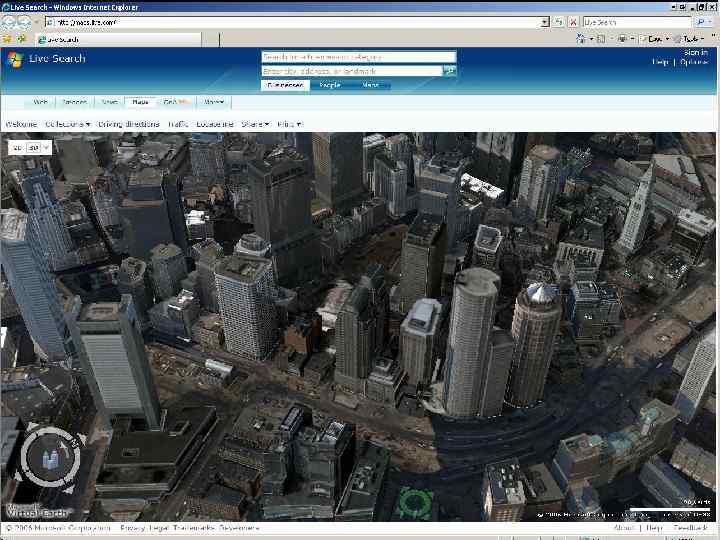Open Driving directions
720x540 pixels.
(129, 124)
